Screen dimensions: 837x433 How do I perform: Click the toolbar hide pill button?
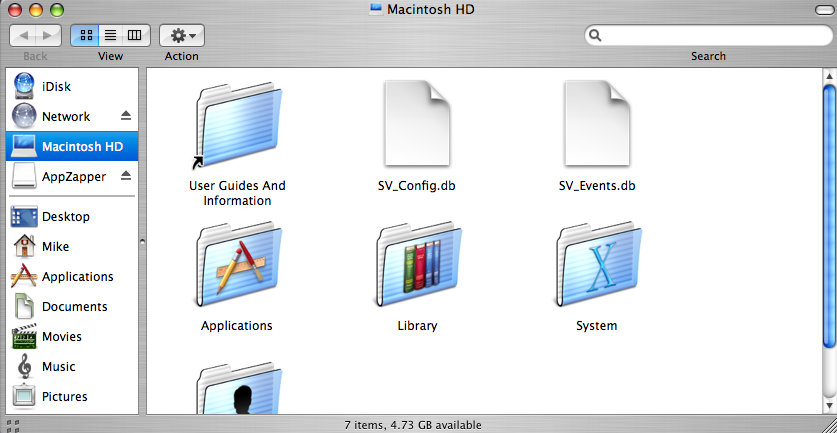pos(823,10)
